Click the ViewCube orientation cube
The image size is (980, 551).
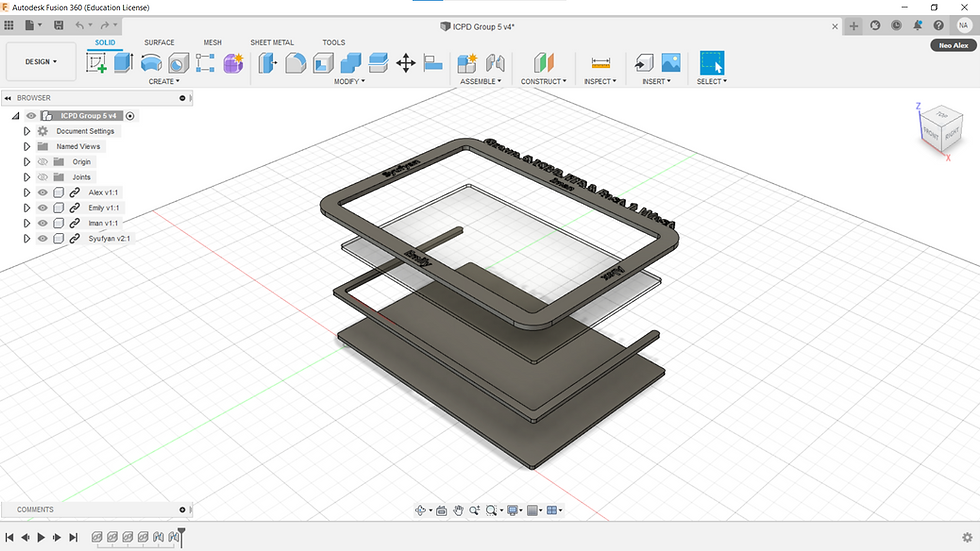click(x=941, y=130)
